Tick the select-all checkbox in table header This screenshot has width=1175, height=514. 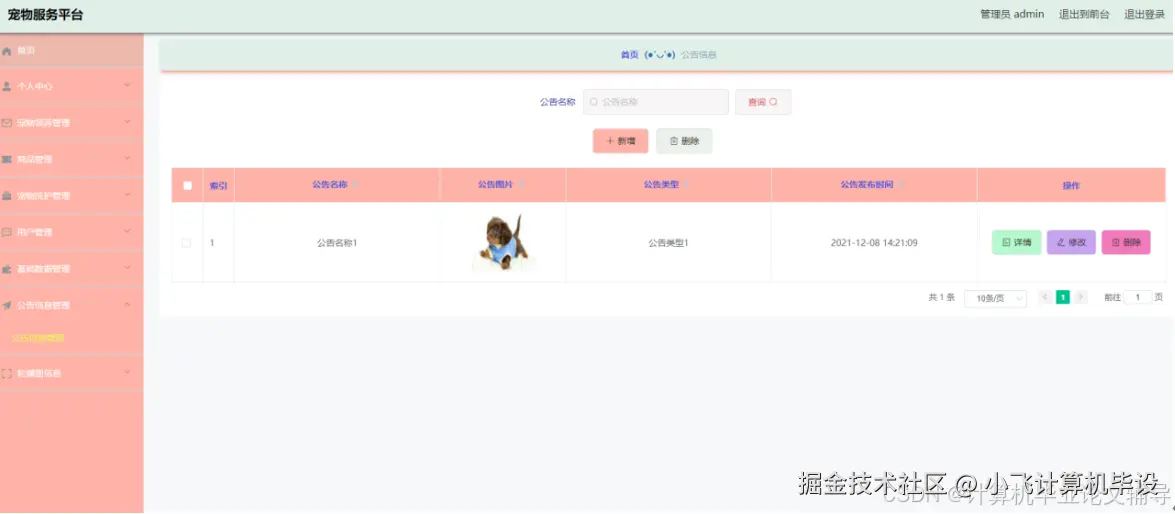coord(187,186)
